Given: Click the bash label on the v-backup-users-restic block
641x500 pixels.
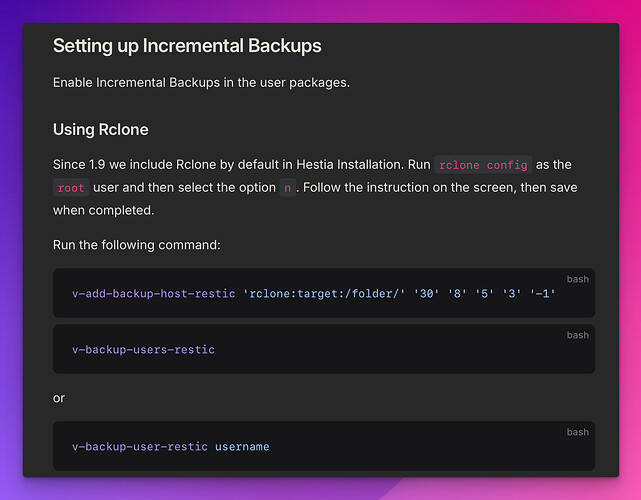Looking at the screenshot, I should 578,335.
